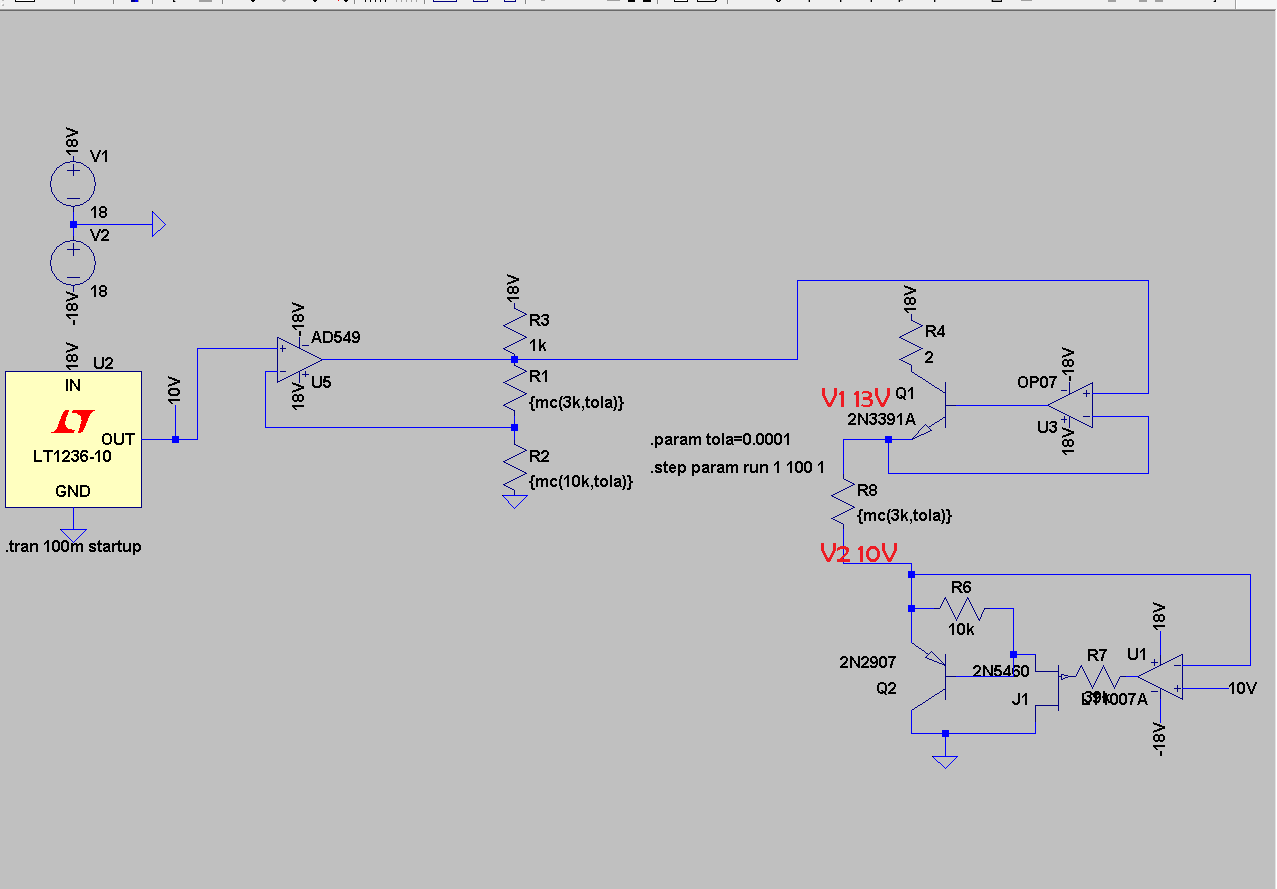Click the ground symbol under R2
1277x889 pixels.
[515, 501]
